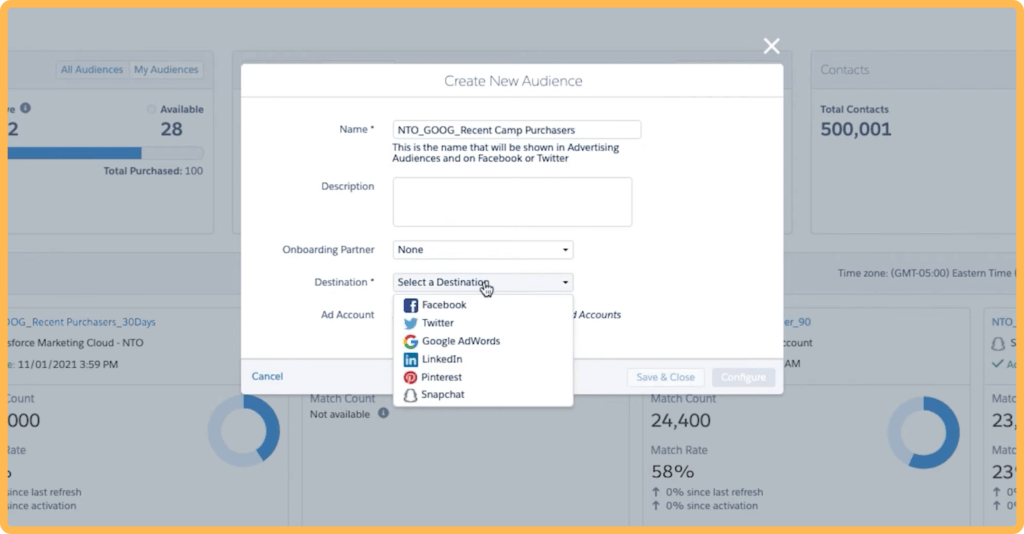
Task: Choose the Google AdWords logo icon
Action: [x=410, y=341]
